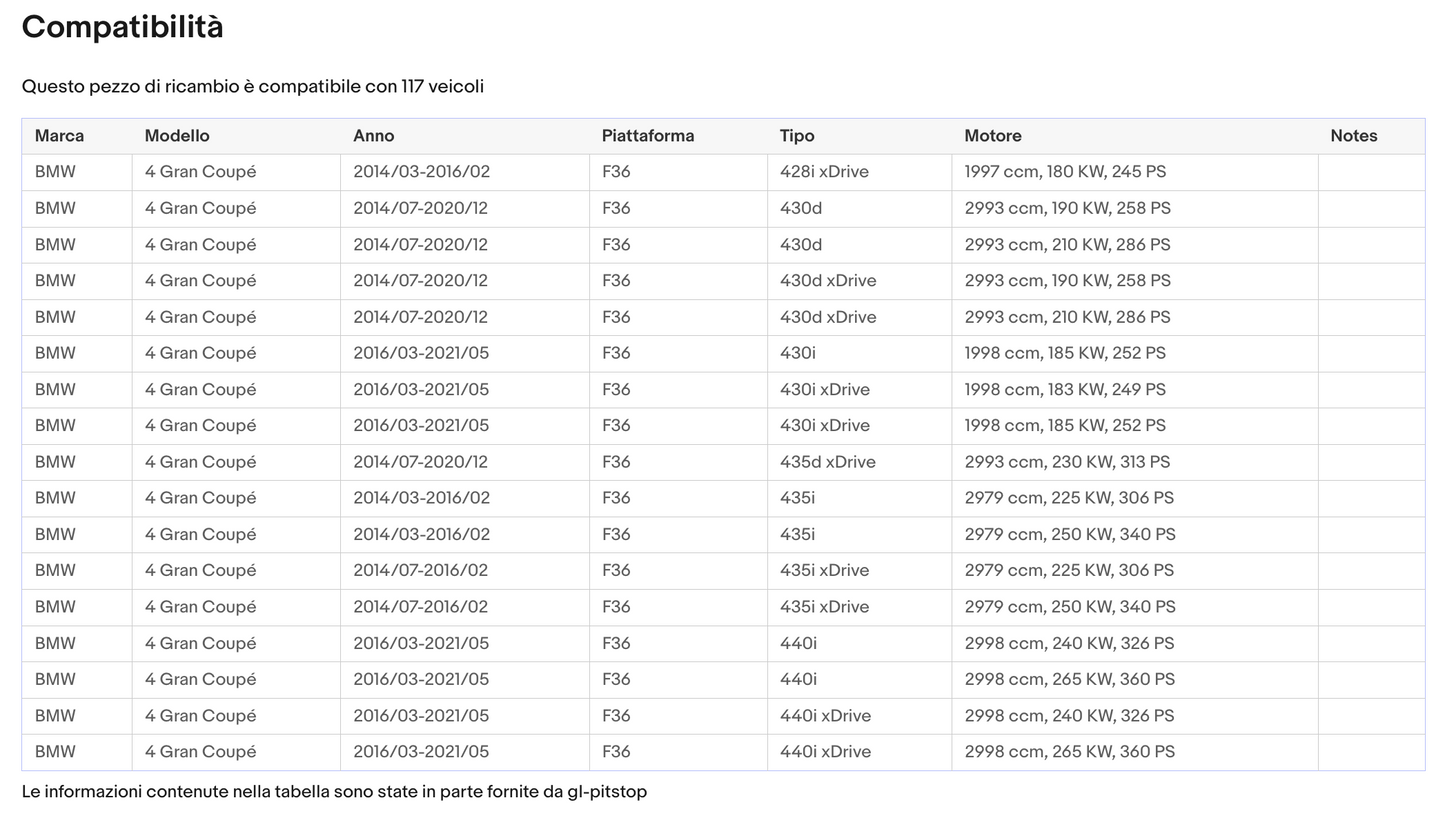Select the 428i xDrive type cell
Viewport: 1445px width, 818px height.
click(824, 172)
